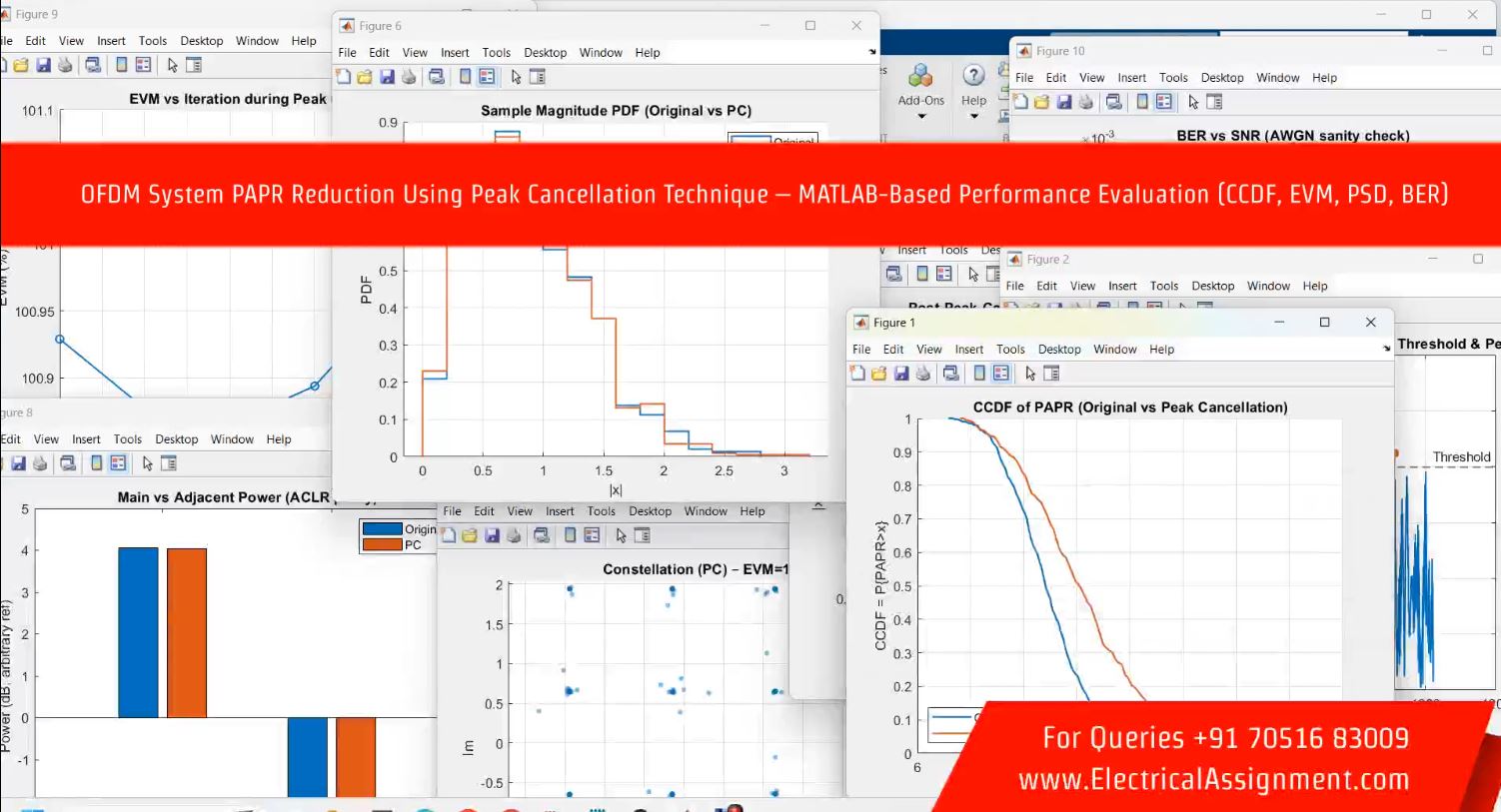Click Open File icon in Figure 6 toolbar

coord(365,77)
